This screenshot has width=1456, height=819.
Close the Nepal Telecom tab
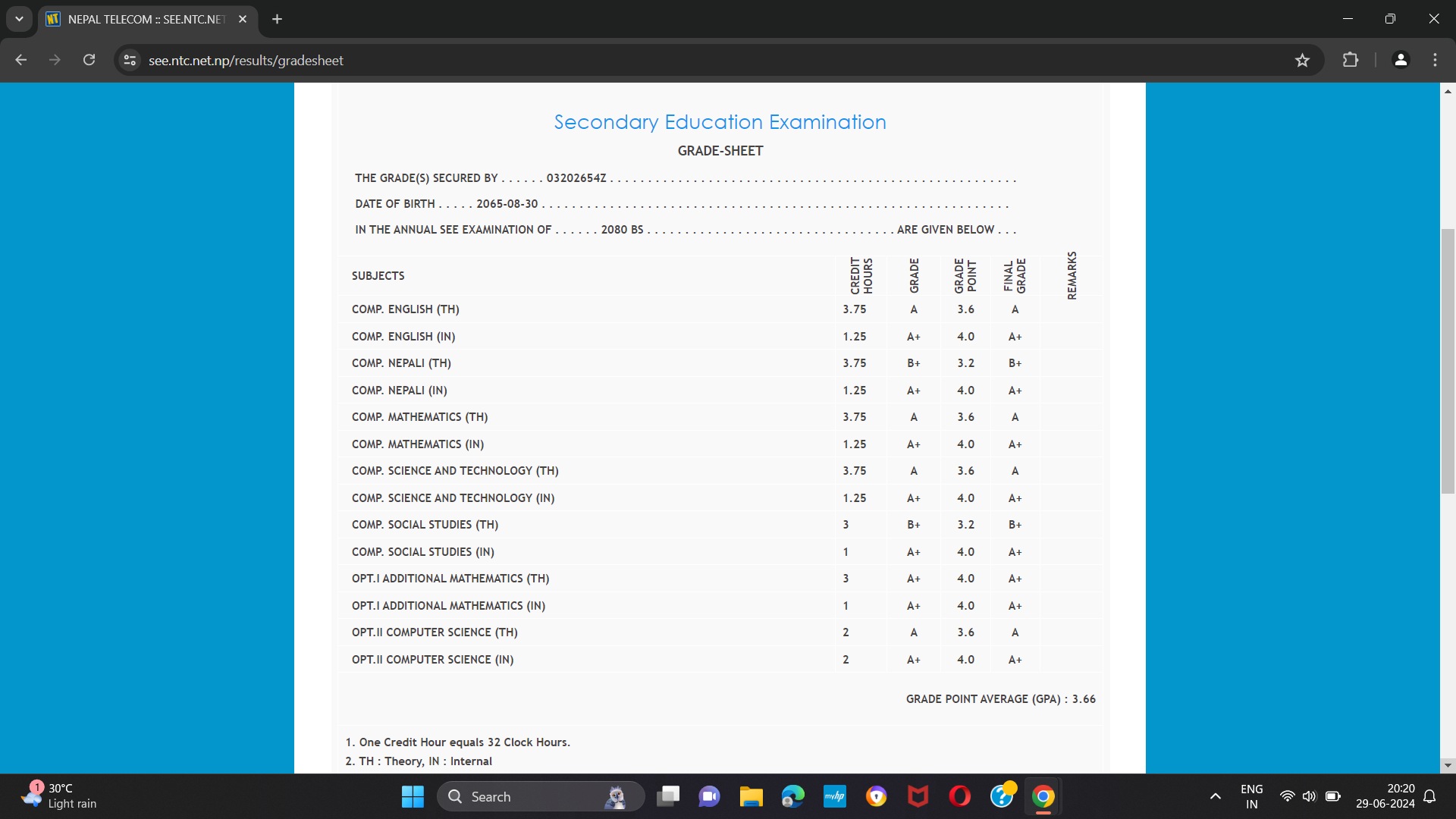coord(243,19)
